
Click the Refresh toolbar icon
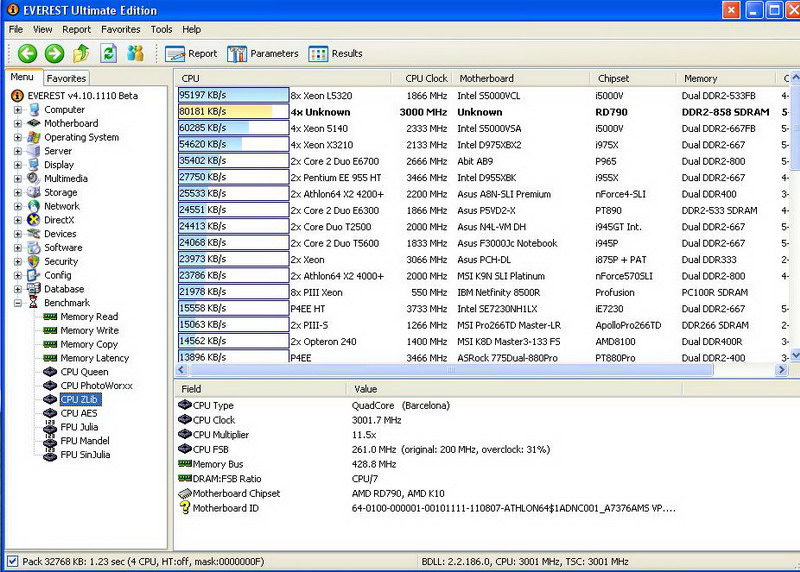(x=108, y=53)
